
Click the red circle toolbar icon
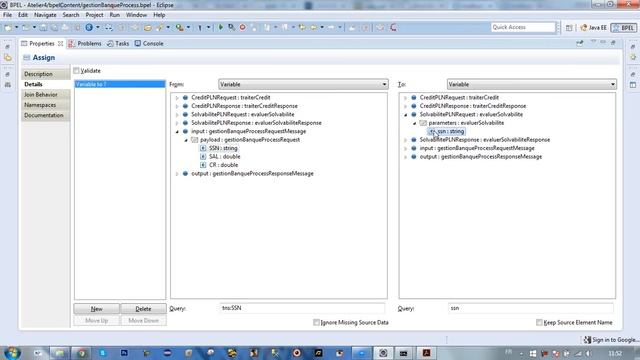tap(242, 27)
